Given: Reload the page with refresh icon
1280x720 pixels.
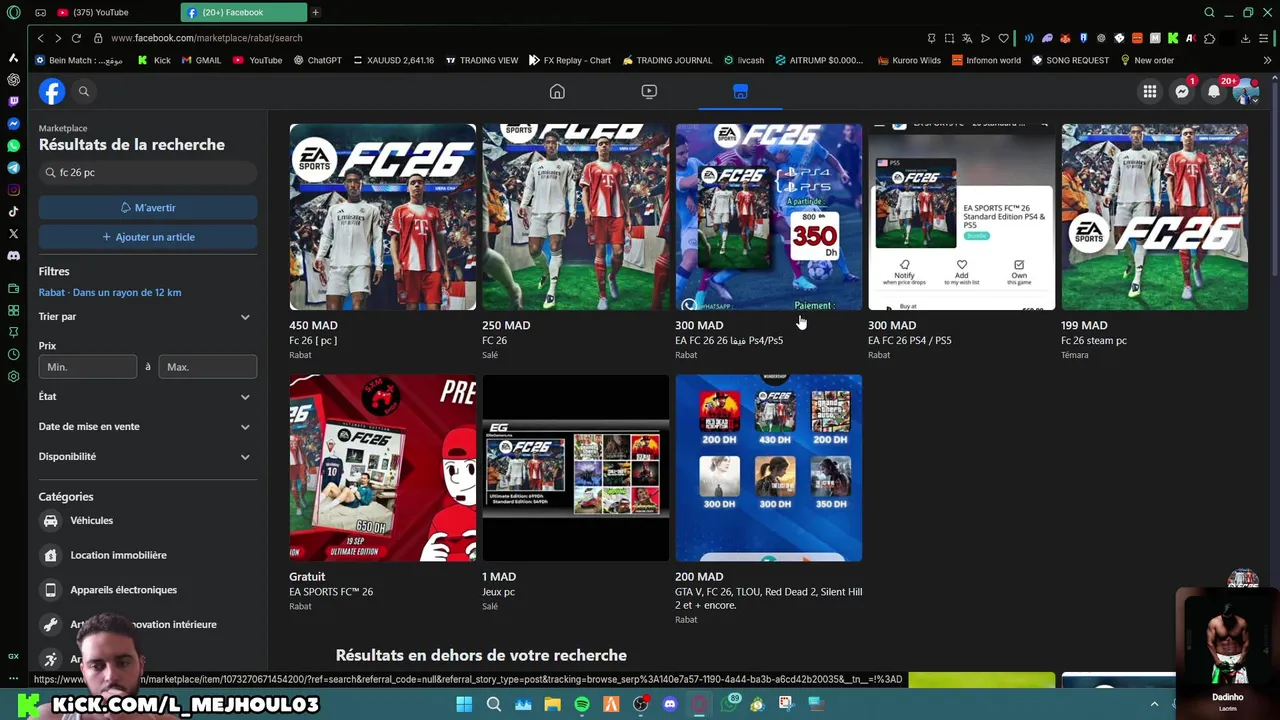Looking at the screenshot, I should (x=76, y=38).
